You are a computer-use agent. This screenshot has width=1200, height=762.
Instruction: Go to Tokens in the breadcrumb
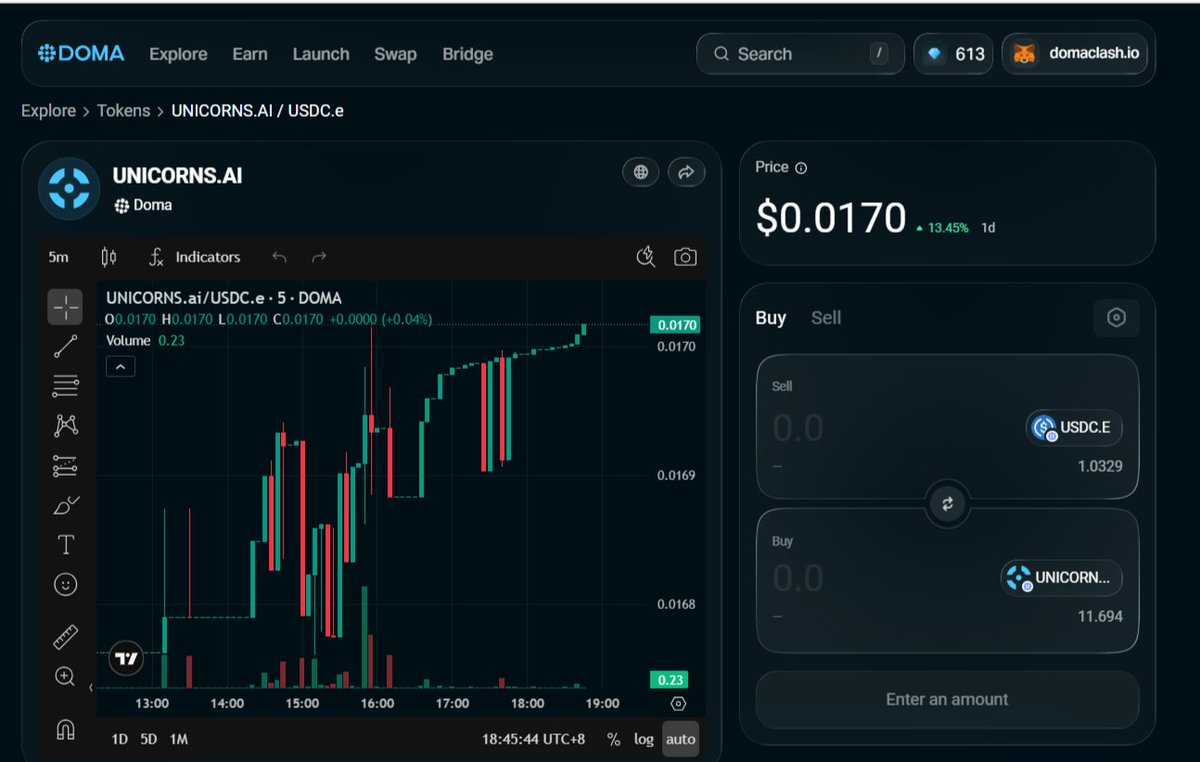coord(123,111)
